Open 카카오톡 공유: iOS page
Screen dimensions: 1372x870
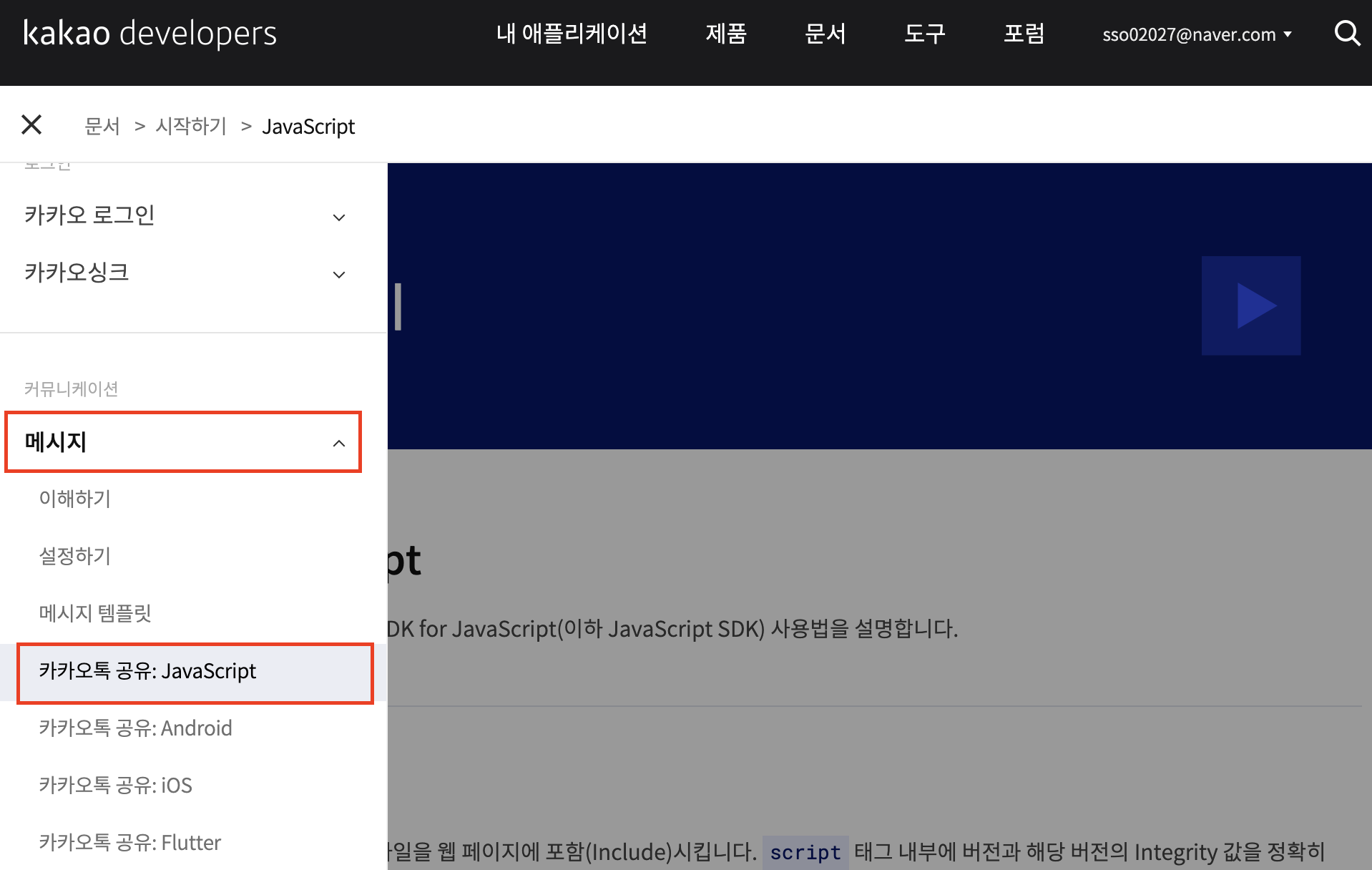tap(115, 785)
